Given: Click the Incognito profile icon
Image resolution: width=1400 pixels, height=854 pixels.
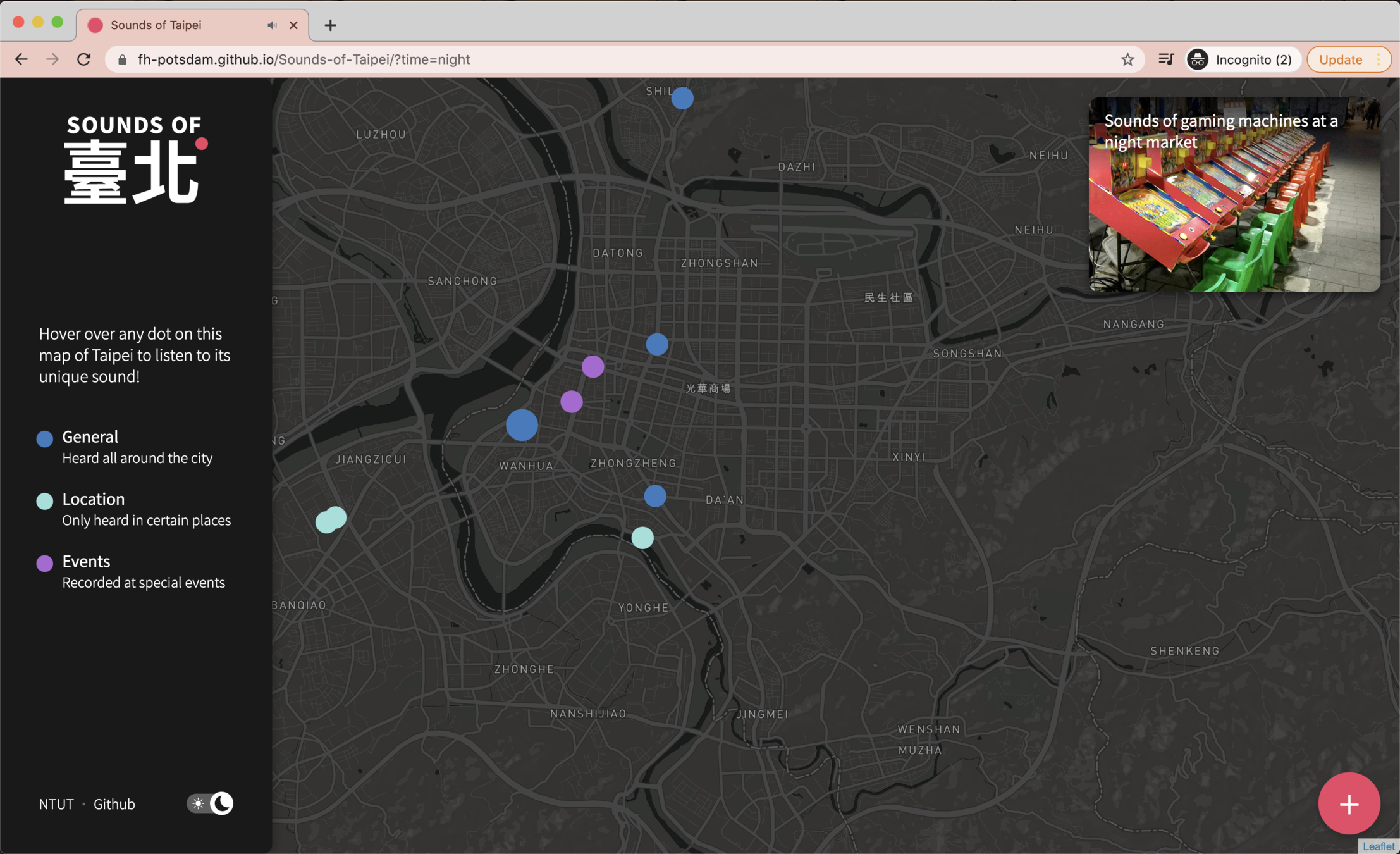Looking at the screenshot, I should (x=1198, y=59).
